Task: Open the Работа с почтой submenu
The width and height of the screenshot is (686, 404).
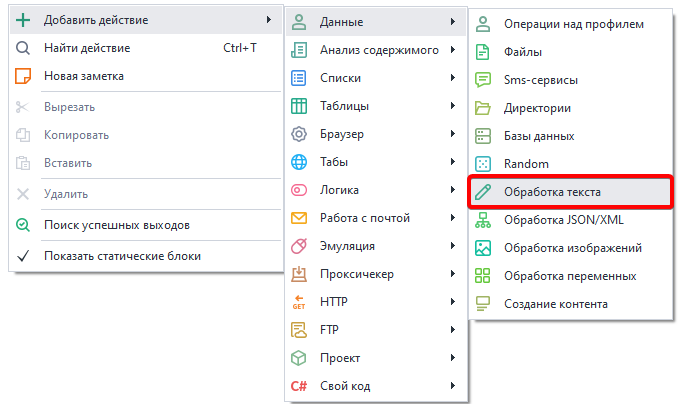Action: 365,218
